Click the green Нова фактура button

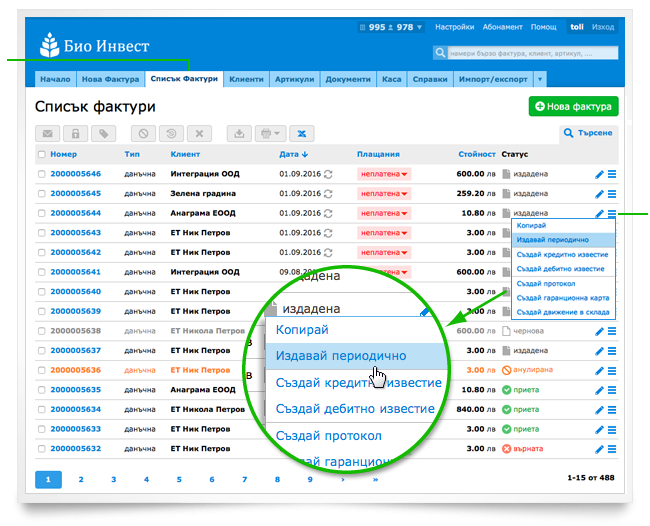pyautogui.click(x=574, y=106)
